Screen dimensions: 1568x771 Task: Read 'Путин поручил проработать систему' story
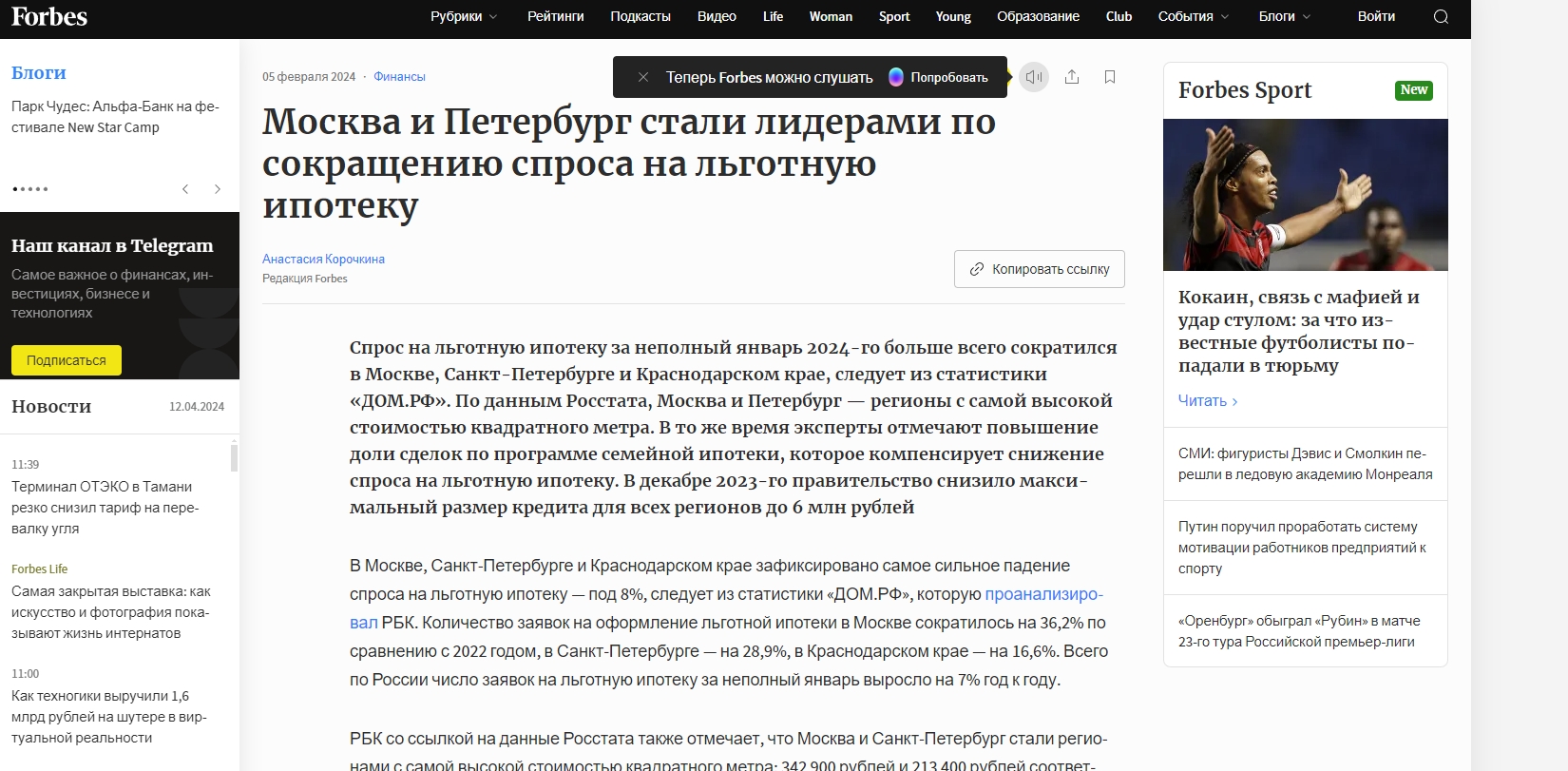click(1302, 548)
